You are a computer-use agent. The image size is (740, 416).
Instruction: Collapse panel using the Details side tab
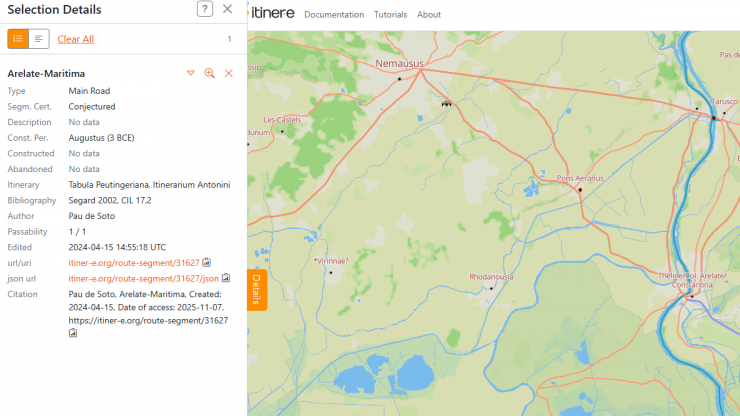pyautogui.click(x=255, y=290)
